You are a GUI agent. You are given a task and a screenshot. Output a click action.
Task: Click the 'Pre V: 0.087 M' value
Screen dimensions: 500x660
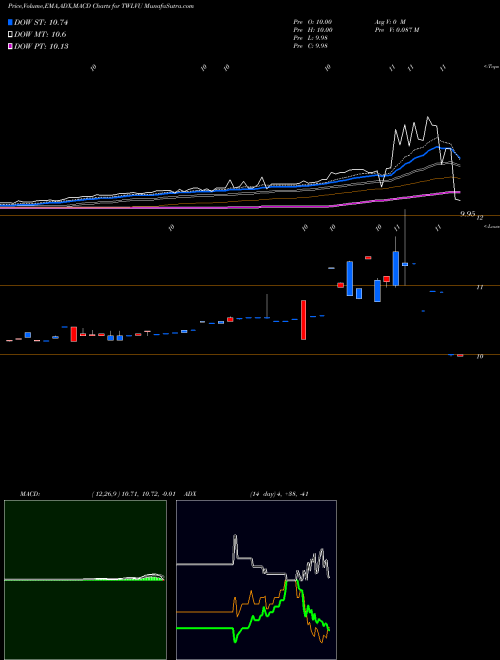tap(396, 30)
